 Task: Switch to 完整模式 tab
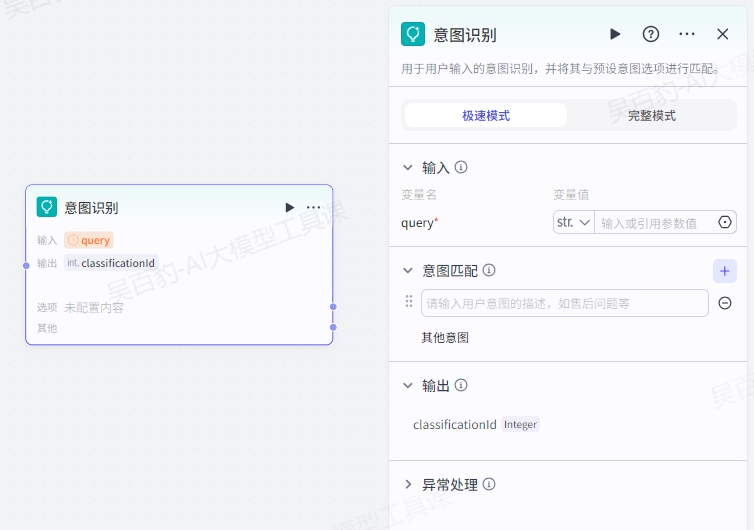[652, 115]
